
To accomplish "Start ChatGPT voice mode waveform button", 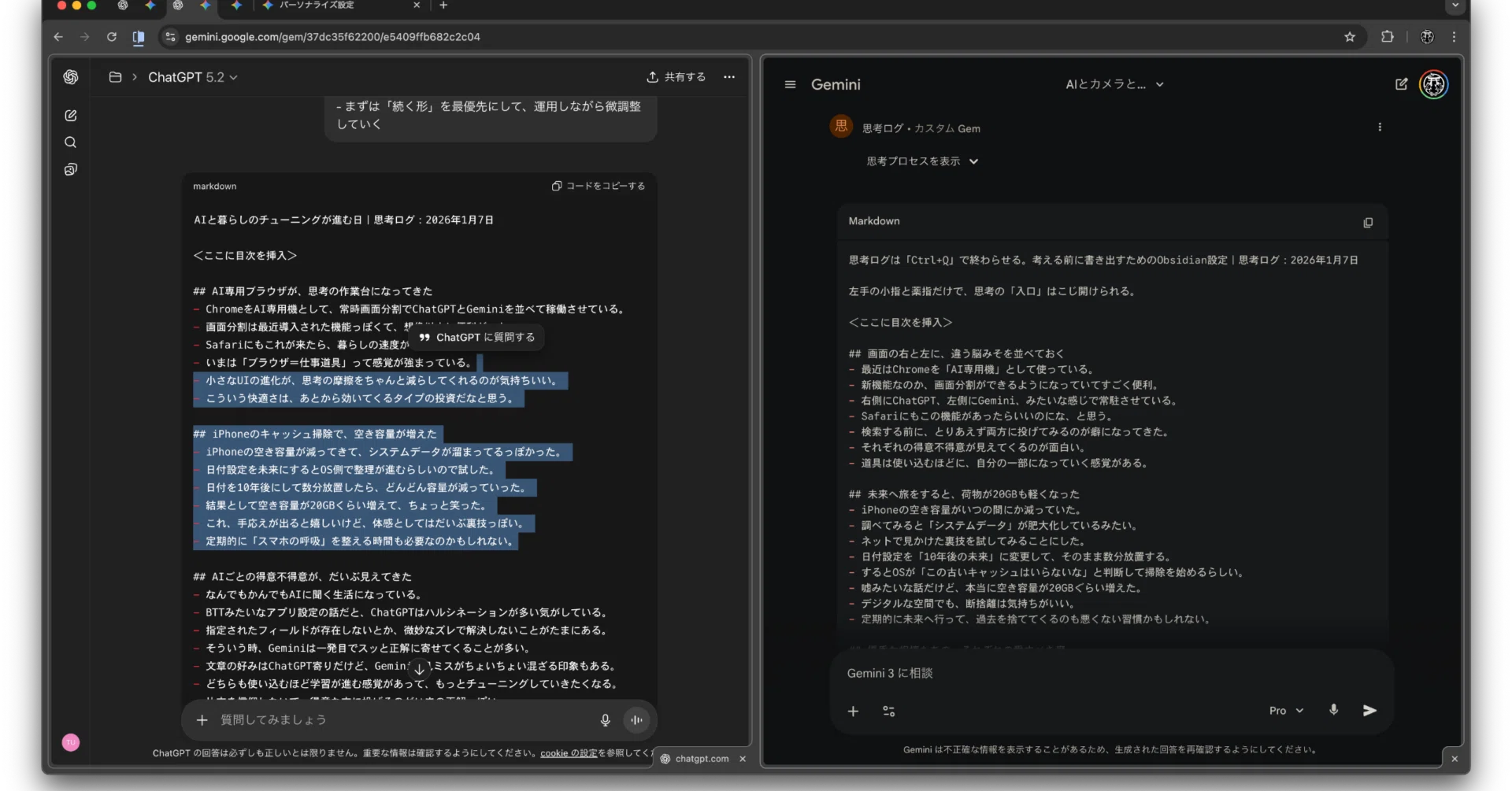I will (x=636, y=719).
